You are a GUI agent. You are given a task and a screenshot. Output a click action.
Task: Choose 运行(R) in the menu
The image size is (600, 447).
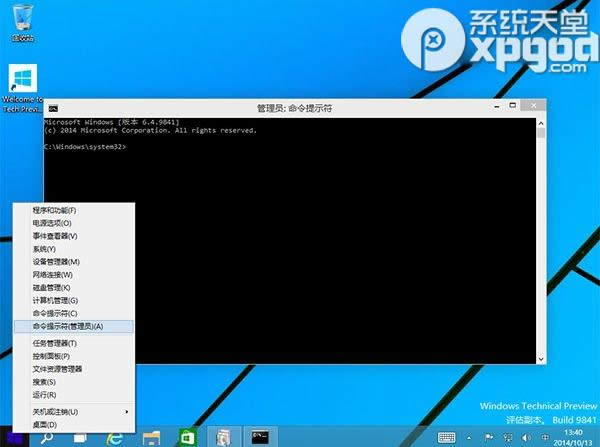[x=45, y=395]
